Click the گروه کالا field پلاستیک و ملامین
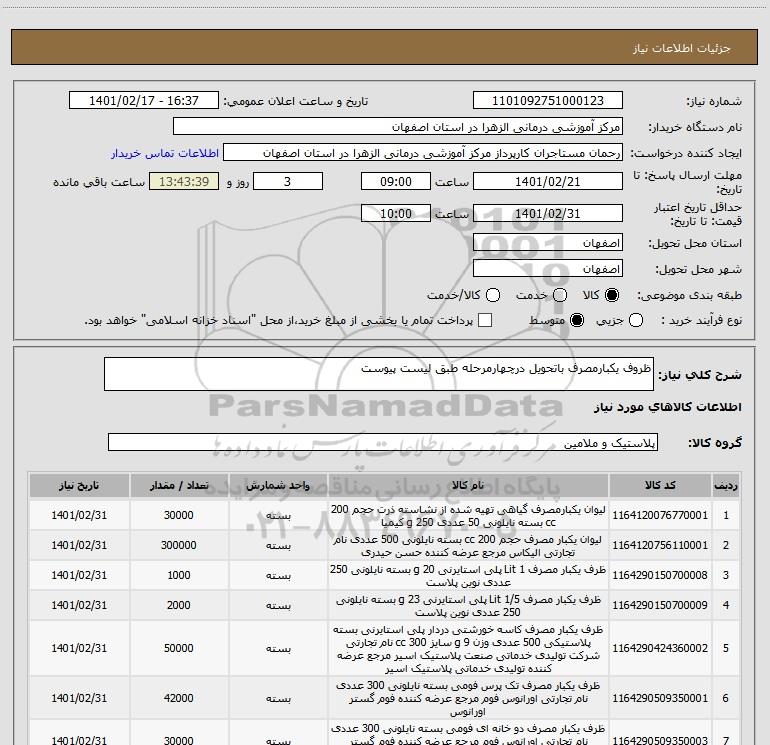Viewport: 770px width, 745px height. coord(383,442)
